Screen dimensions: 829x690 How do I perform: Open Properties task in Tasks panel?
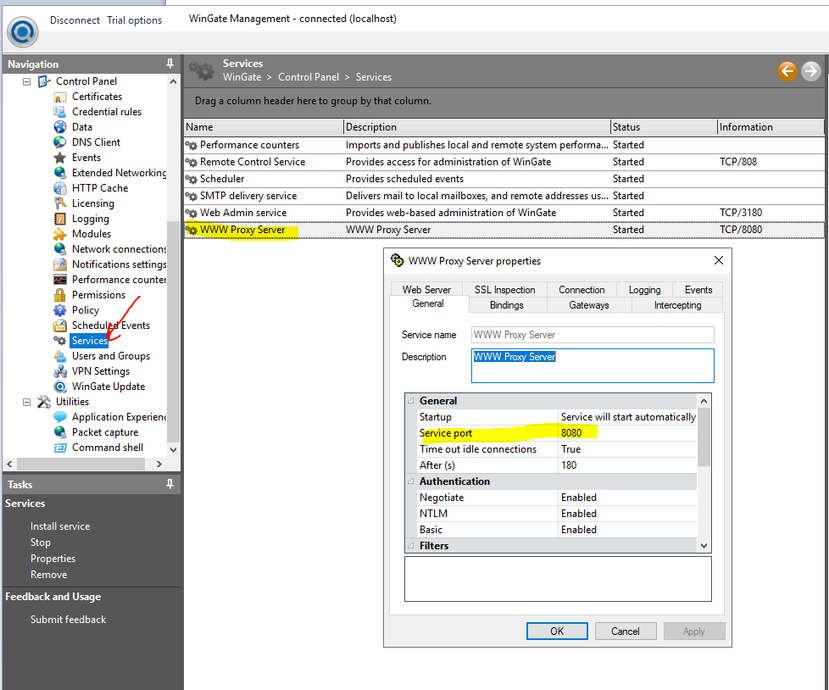point(53,558)
